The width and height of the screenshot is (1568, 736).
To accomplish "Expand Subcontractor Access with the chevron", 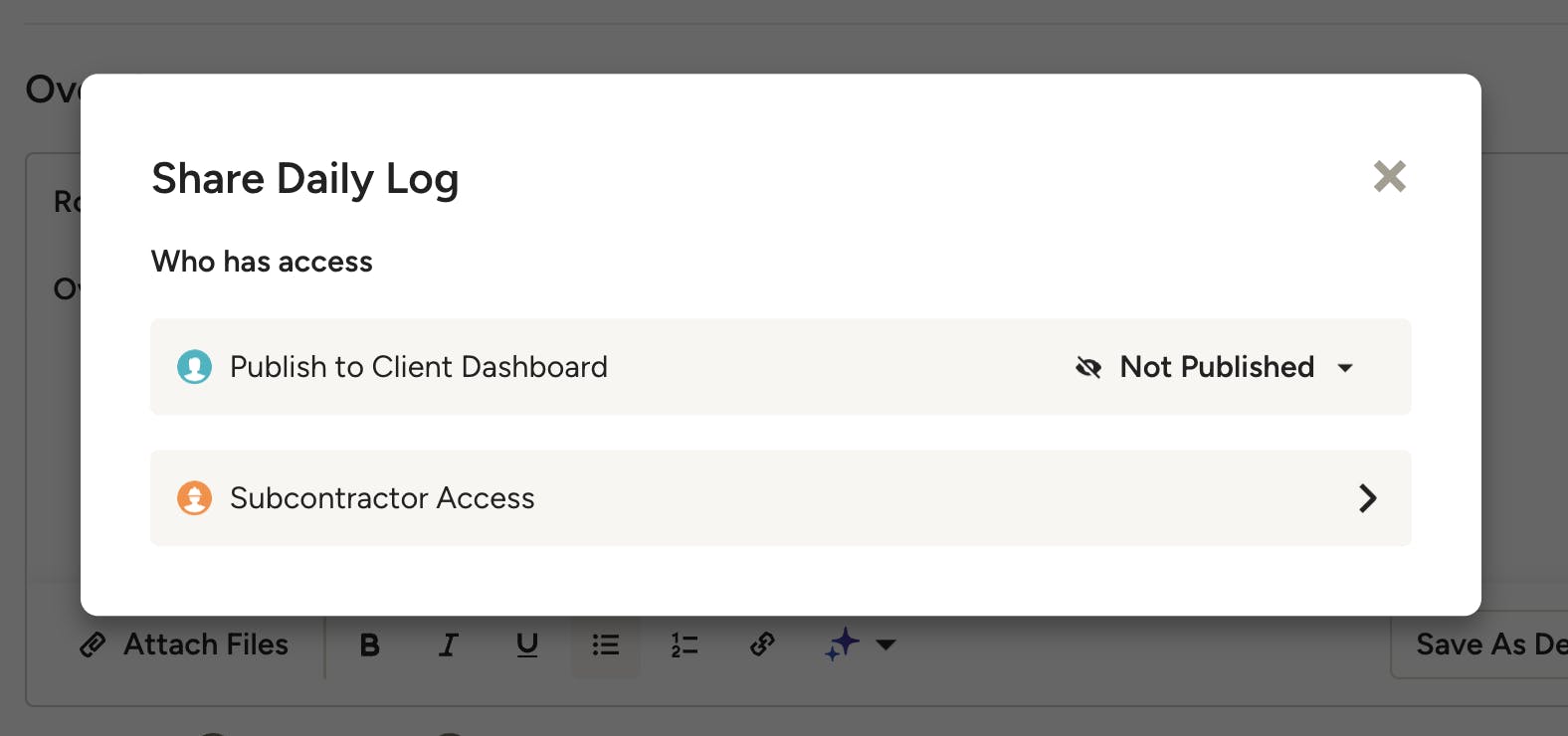I will (x=1368, y=498).
